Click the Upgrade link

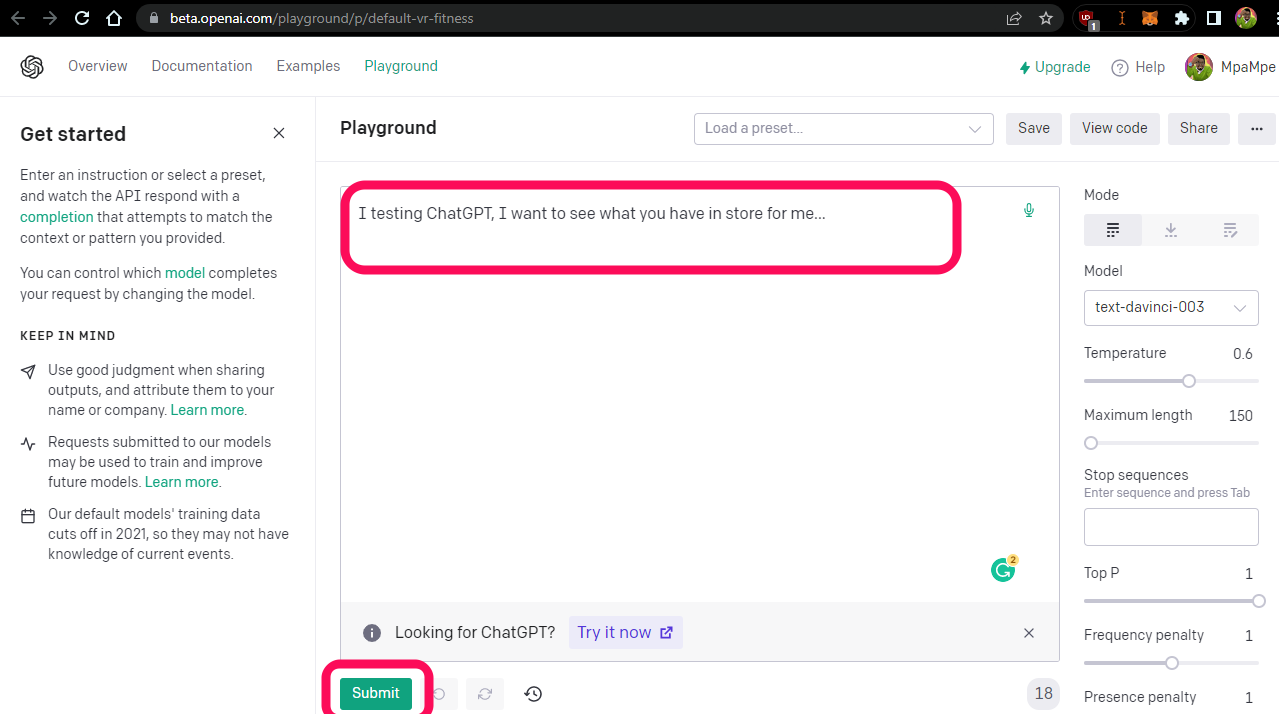1054,67
